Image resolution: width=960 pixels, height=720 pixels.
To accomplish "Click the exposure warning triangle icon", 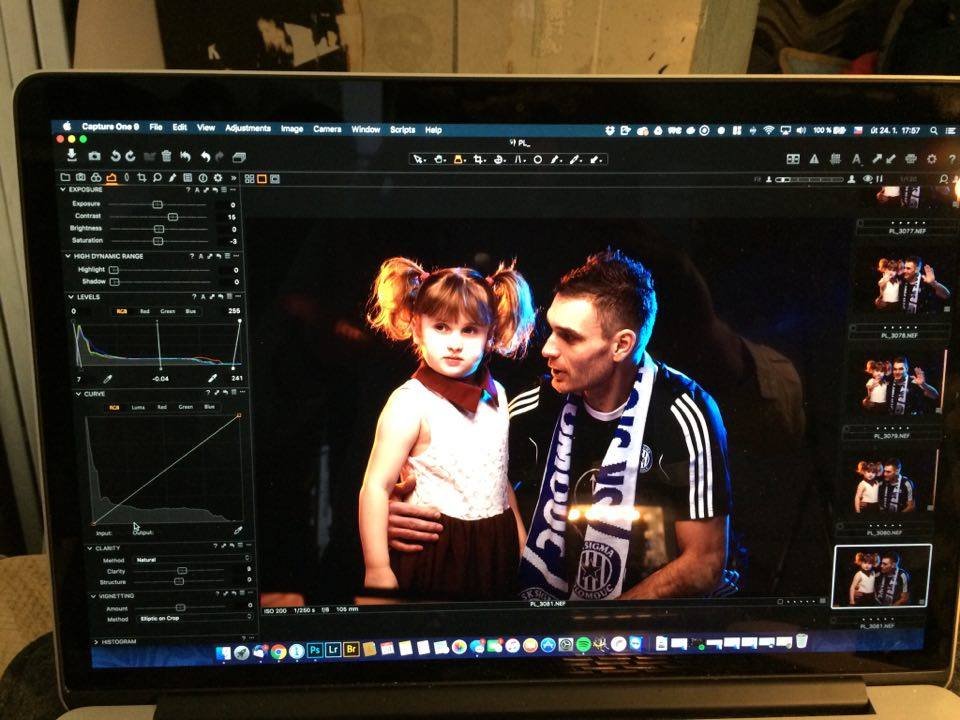I will (x=814, y=159).
